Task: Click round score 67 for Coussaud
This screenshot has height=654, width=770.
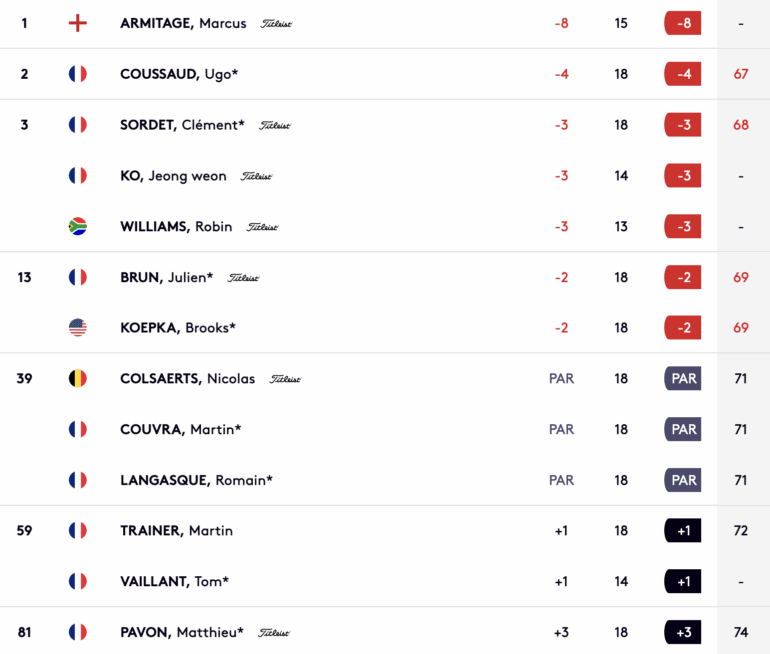Action: pyautogui.click(x=741, y=74)
